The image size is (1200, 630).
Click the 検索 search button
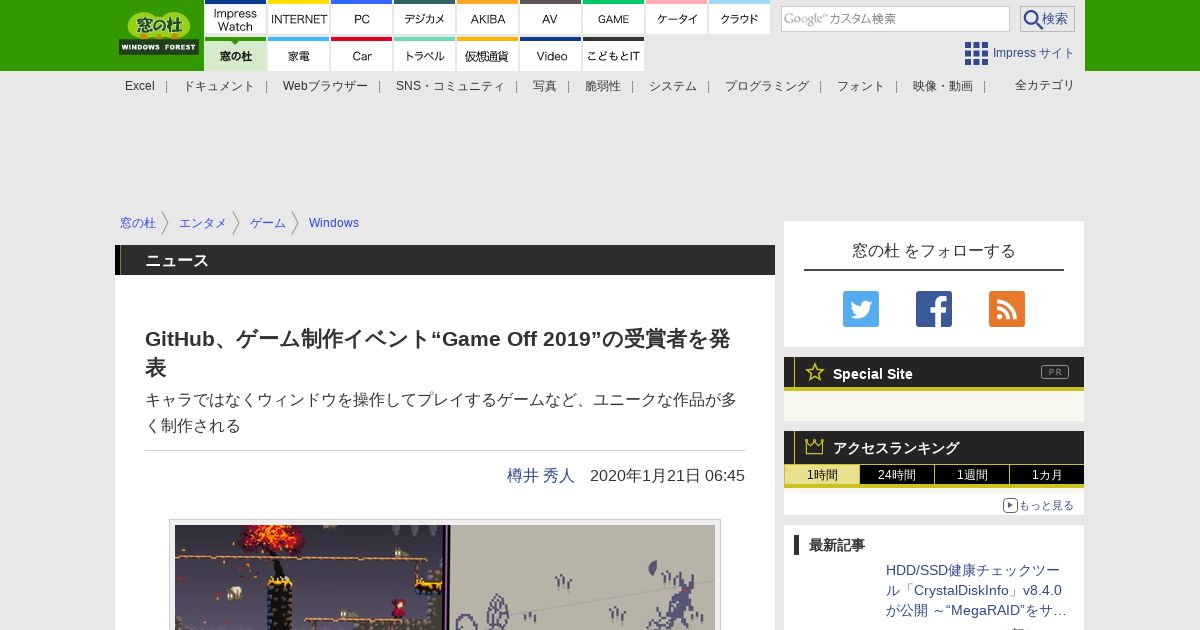pyautogui.click(x=1047, y=19)
